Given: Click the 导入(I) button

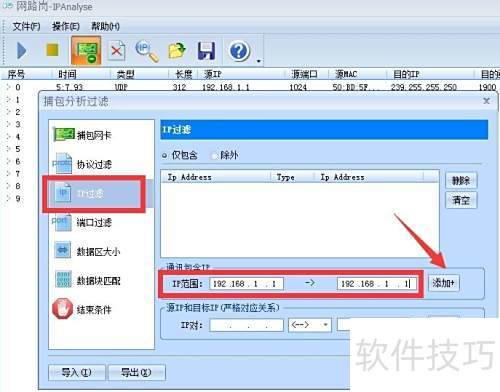Looking at the screenshot, I should click(x=77, y=373).
